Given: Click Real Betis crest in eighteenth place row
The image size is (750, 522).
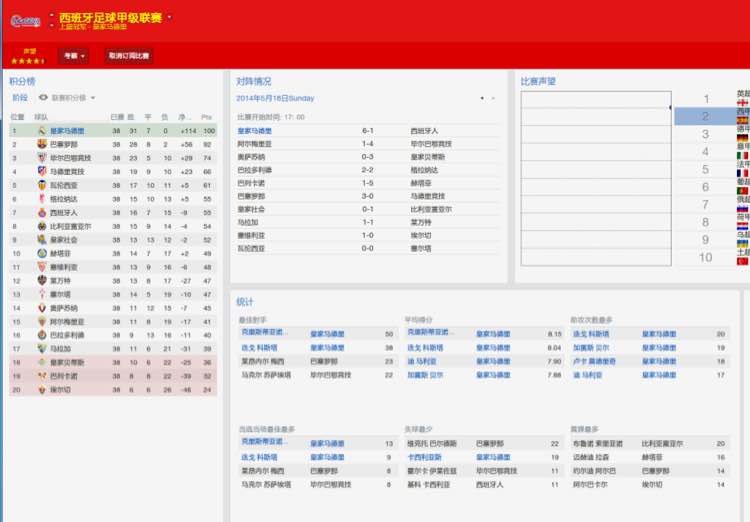Looking at the screenshot, I should pos(42,362).
